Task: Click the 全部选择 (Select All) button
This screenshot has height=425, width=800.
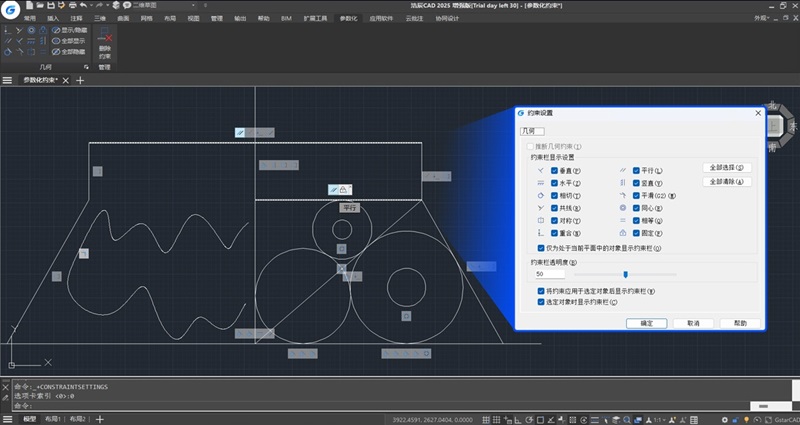Action: [727, 168]
